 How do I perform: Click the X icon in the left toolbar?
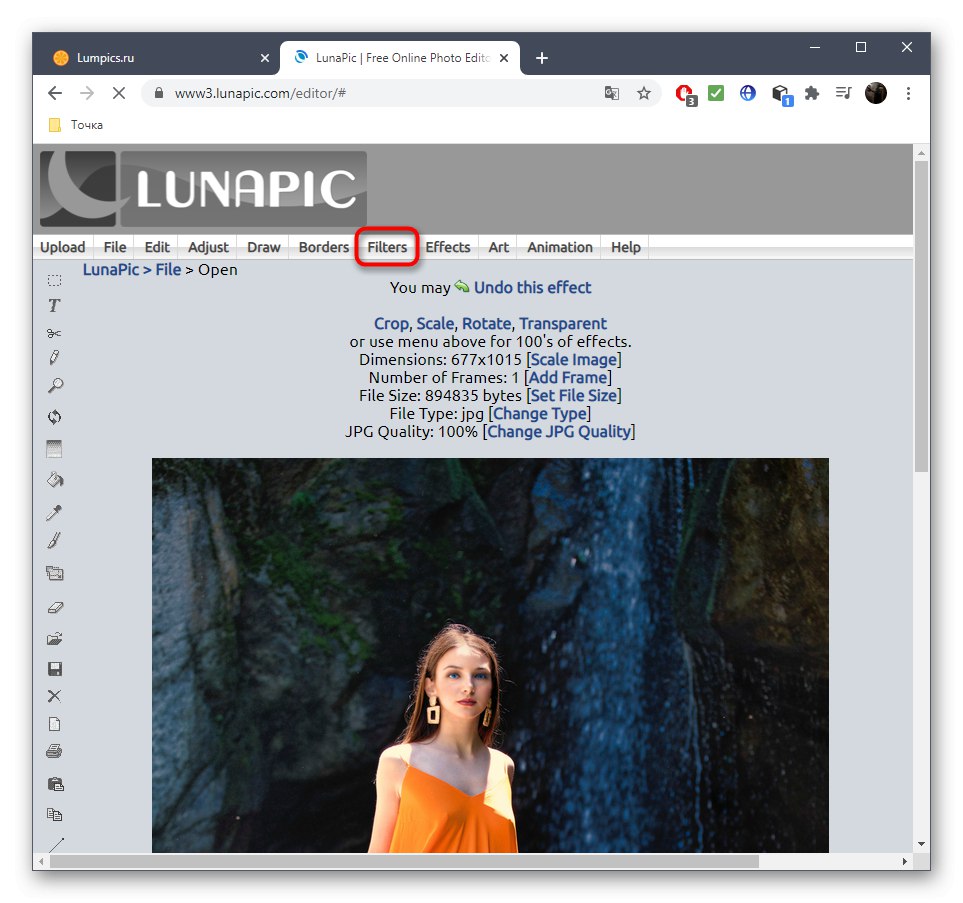(x=55, y=696)
